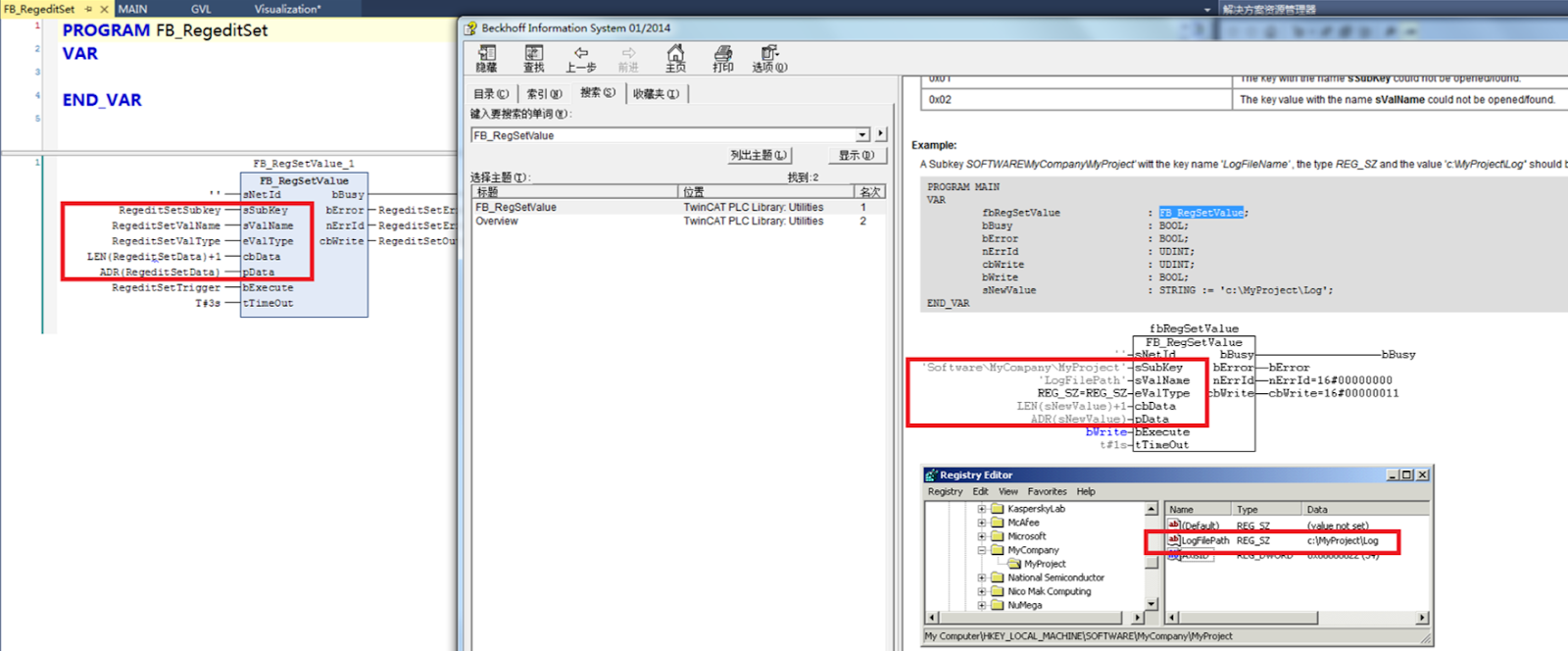
Task: Open the Edit menu in Registry Editor
Action: (980, 491)
